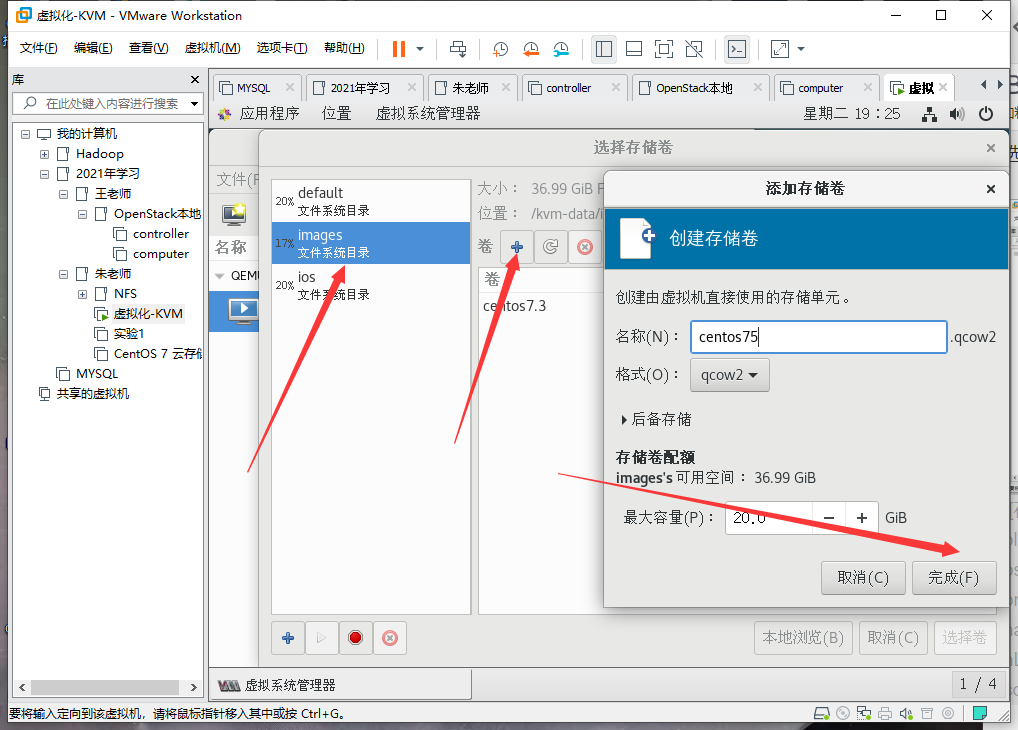This screenshot has width=1018, height=730.
Task: Click the delete pool icon
Action: (x=390, y=638)
